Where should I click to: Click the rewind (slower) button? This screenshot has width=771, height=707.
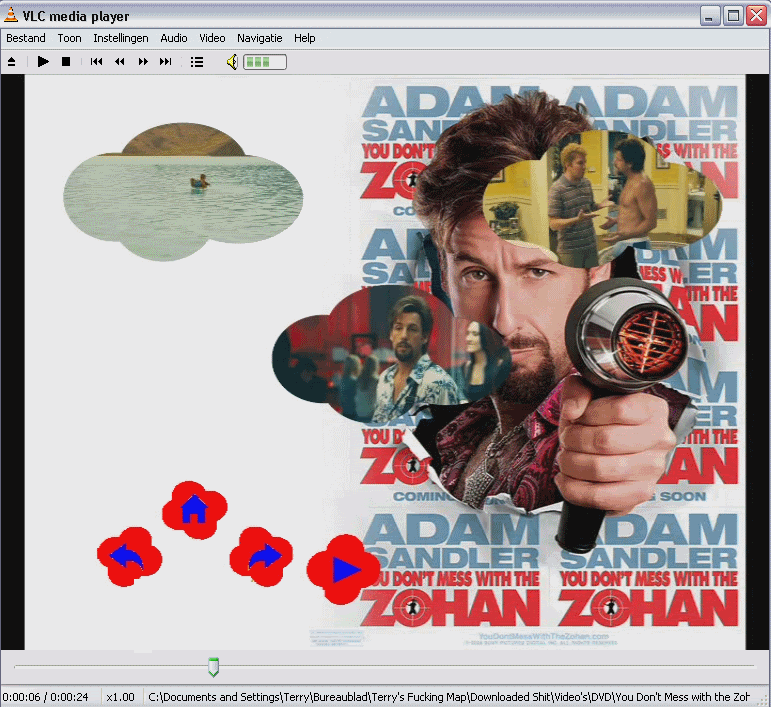point(119,62)
